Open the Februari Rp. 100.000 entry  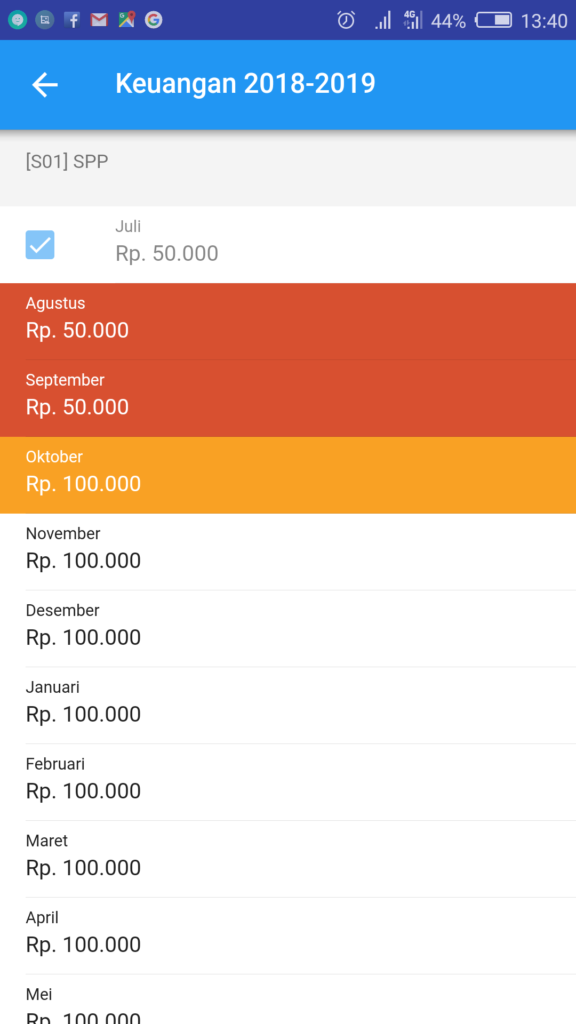click(x=288, y=782)
